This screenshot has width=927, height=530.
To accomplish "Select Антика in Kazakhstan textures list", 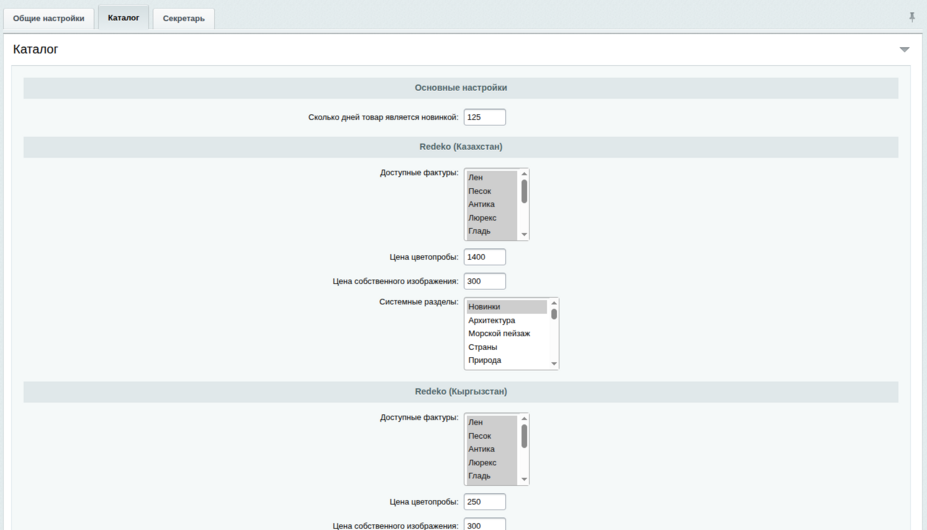I will click(491, 205).
